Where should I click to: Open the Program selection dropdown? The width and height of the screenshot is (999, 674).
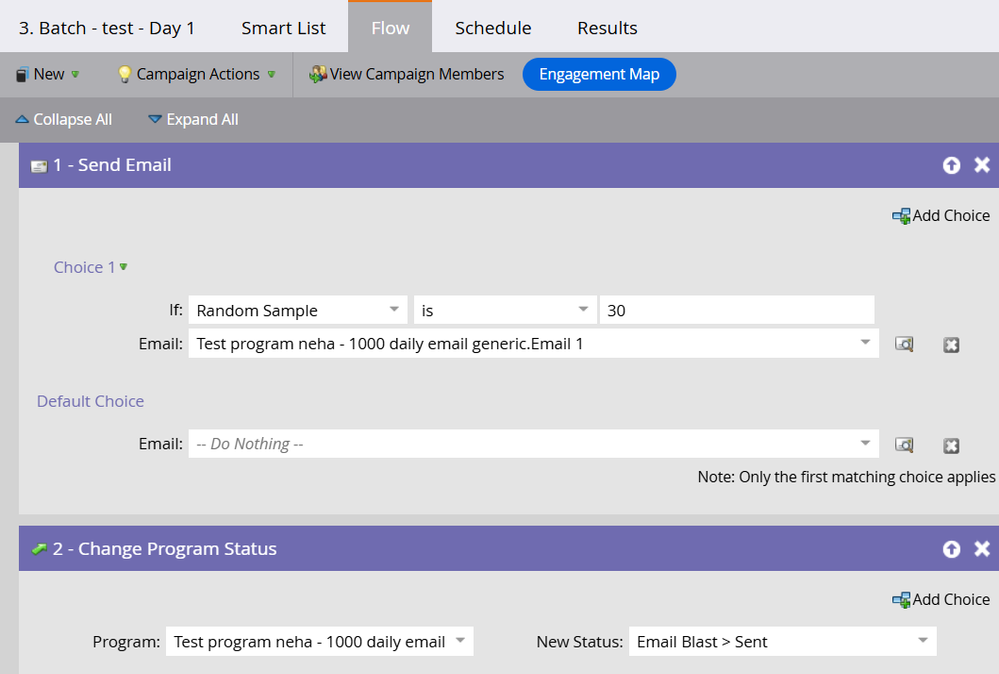coord(319,642)
